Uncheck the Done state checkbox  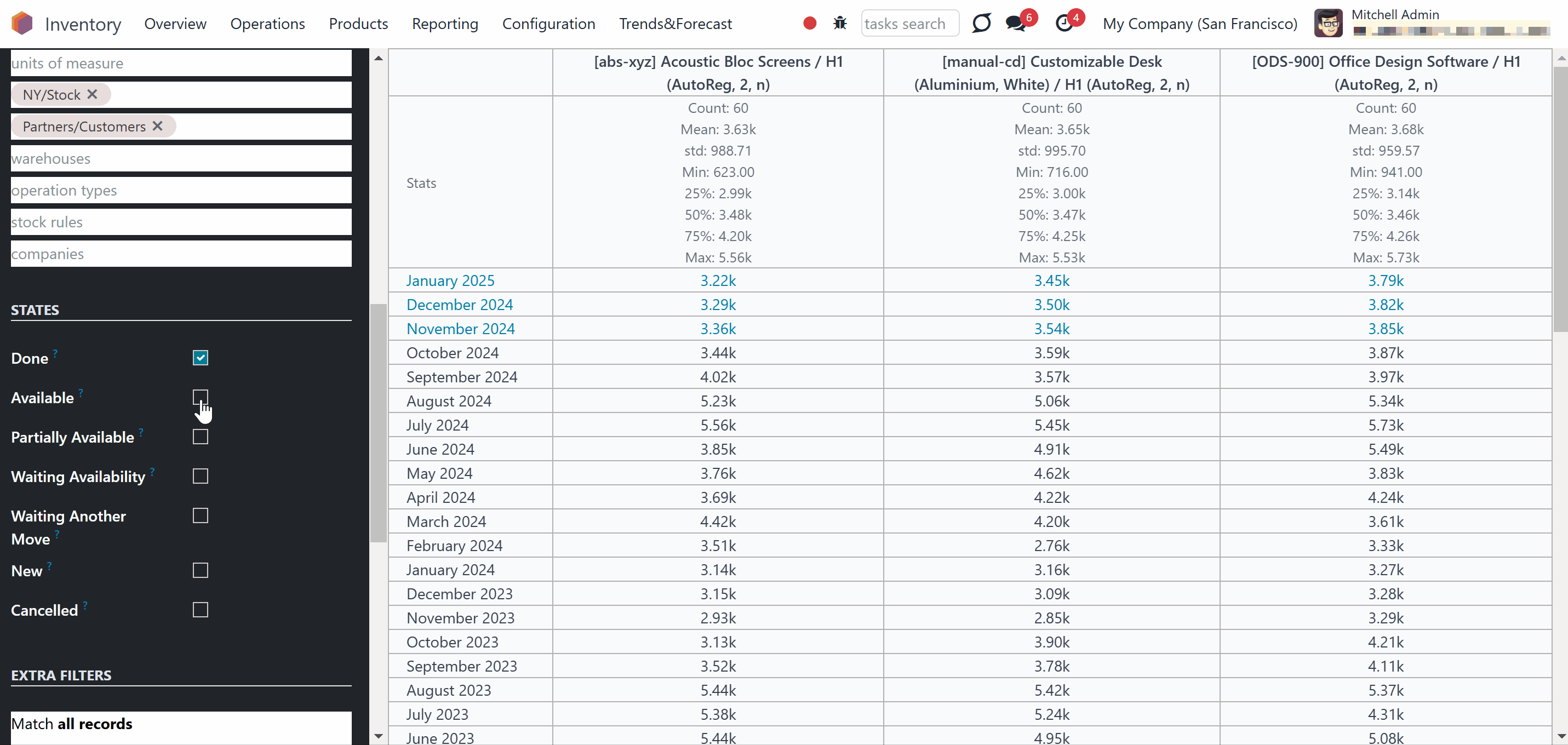201,358
